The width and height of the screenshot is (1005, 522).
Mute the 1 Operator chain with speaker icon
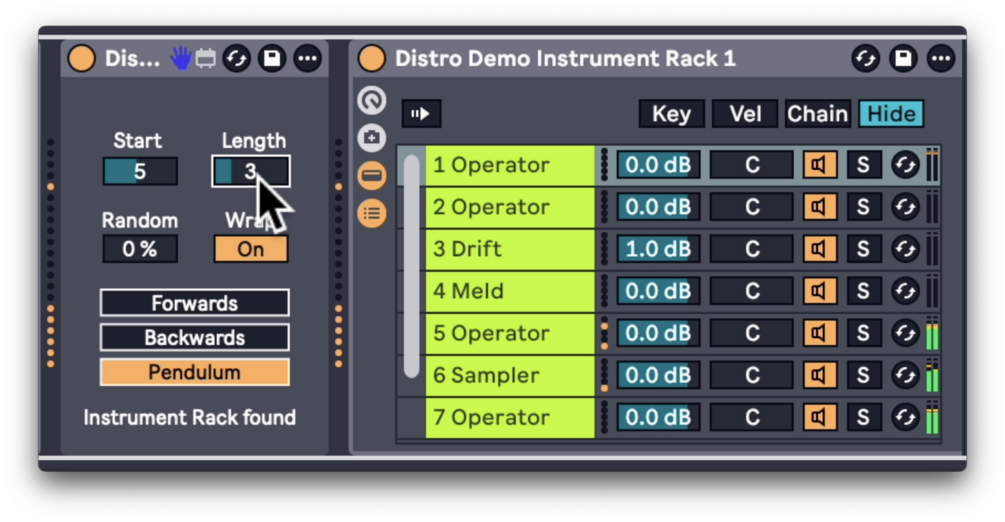820,165
